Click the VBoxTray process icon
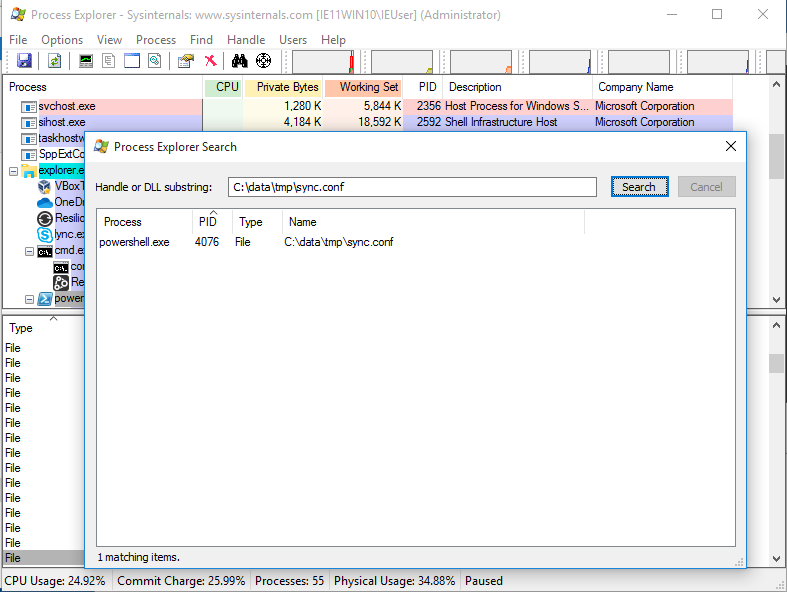This screenshot has height=592, width=787. (x=45, y=186)
